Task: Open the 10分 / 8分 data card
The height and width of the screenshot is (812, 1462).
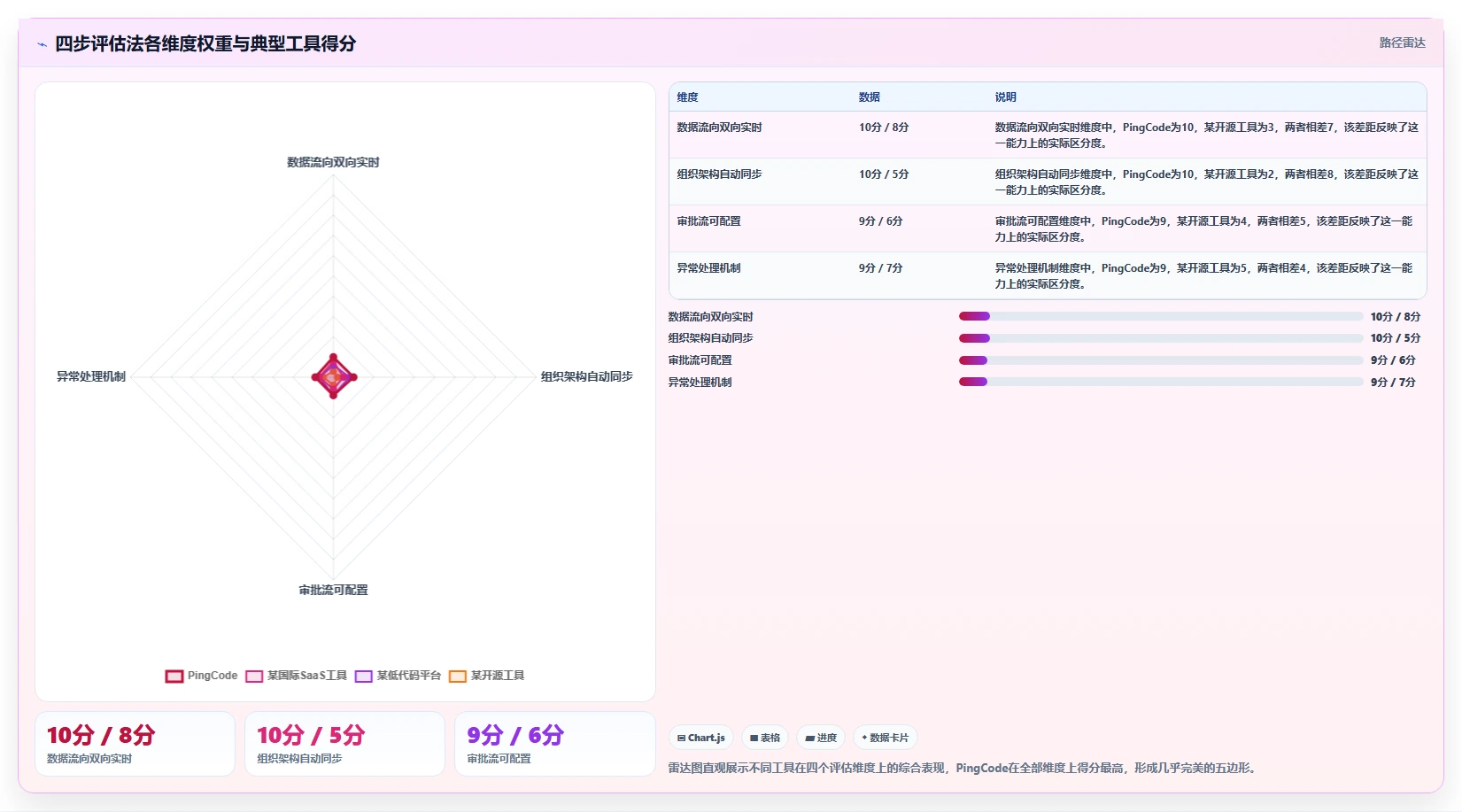Action: [135, 744]
